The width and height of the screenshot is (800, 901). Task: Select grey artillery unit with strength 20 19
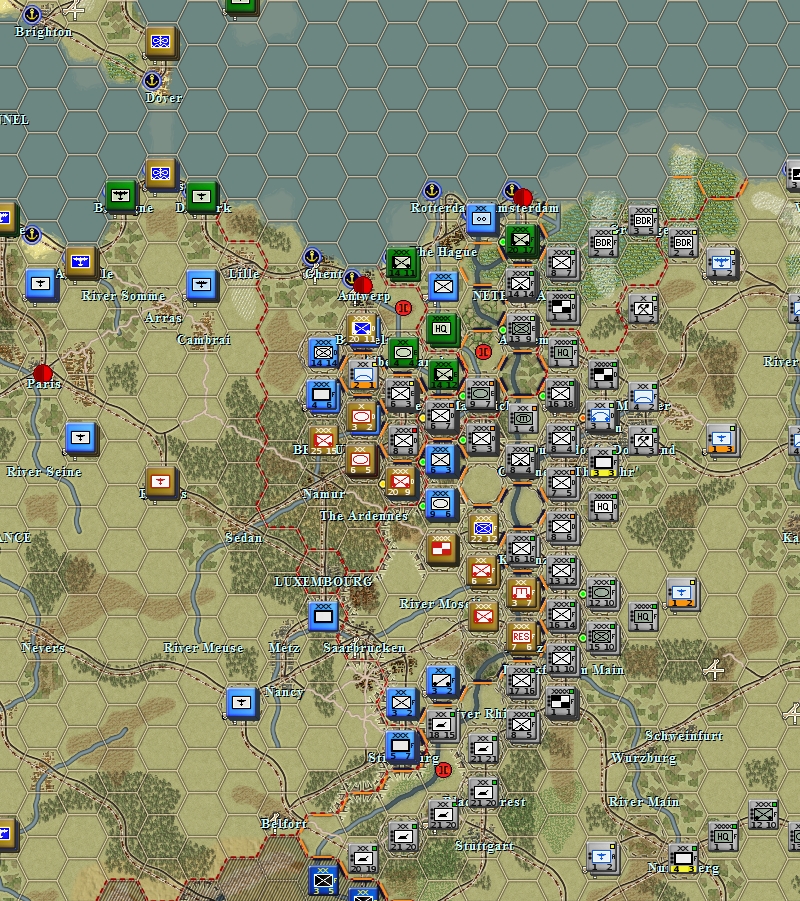(x=363, y=859)
